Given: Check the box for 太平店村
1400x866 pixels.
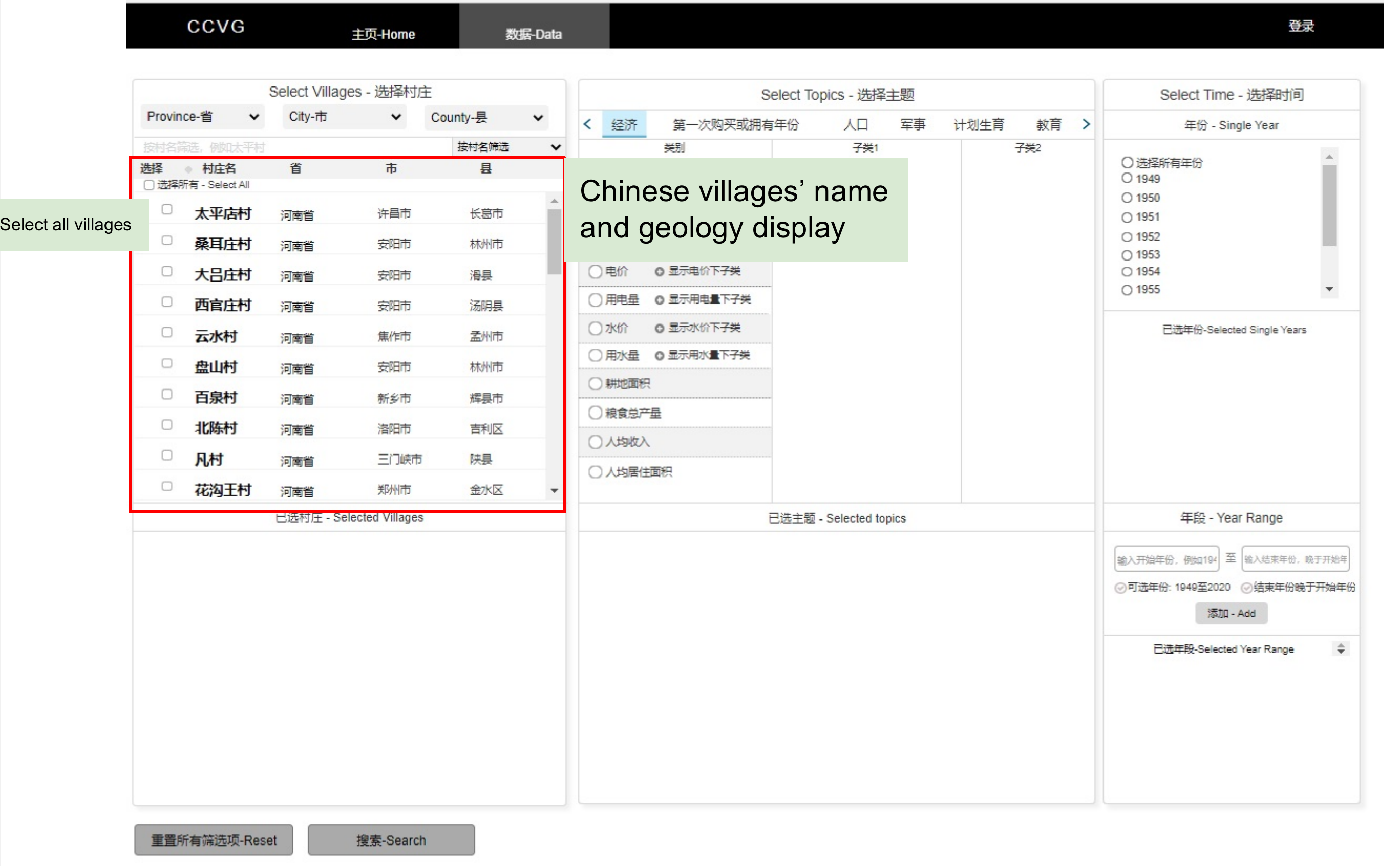Looking at the screenshot, I should click(167, 209).
